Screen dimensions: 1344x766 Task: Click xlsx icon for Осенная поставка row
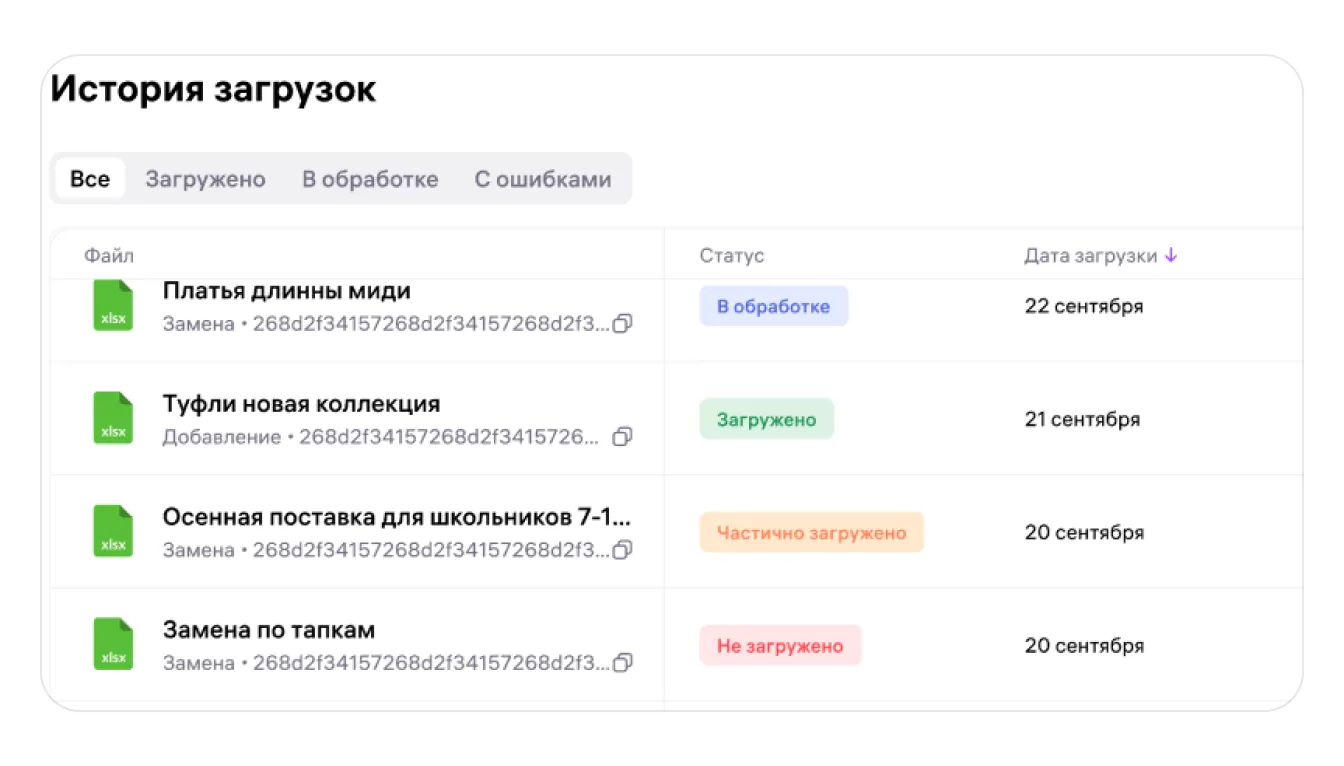(x=113, y=531)
